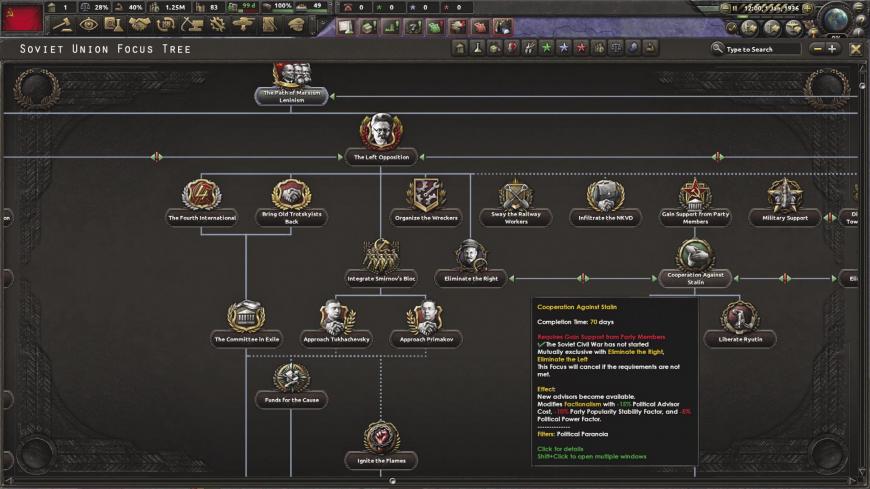This screenshot has height=489, width=870.
Task: Open the Intelligence agency eye icon
Action: coord(88,25)
